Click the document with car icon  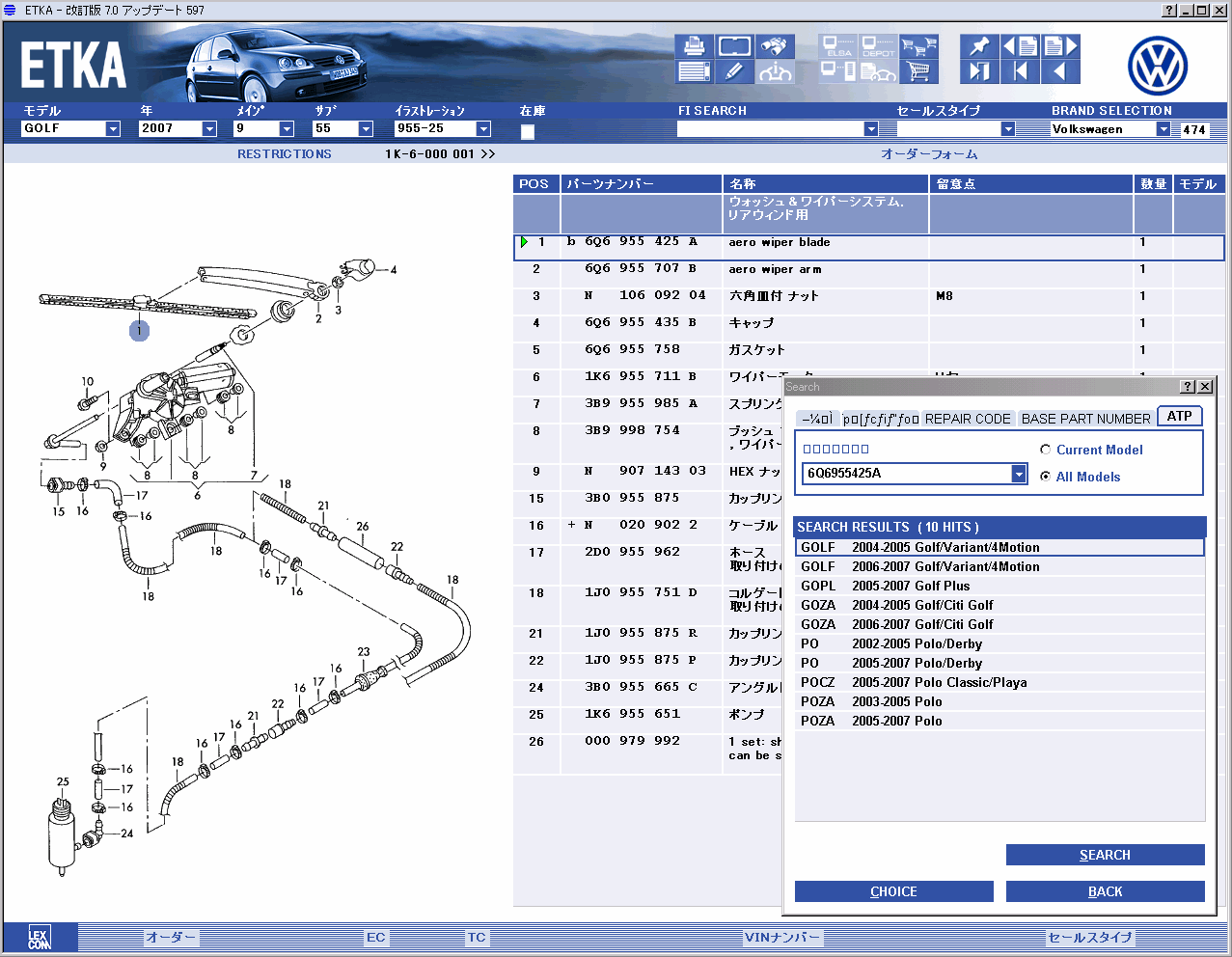click(878, 71)
